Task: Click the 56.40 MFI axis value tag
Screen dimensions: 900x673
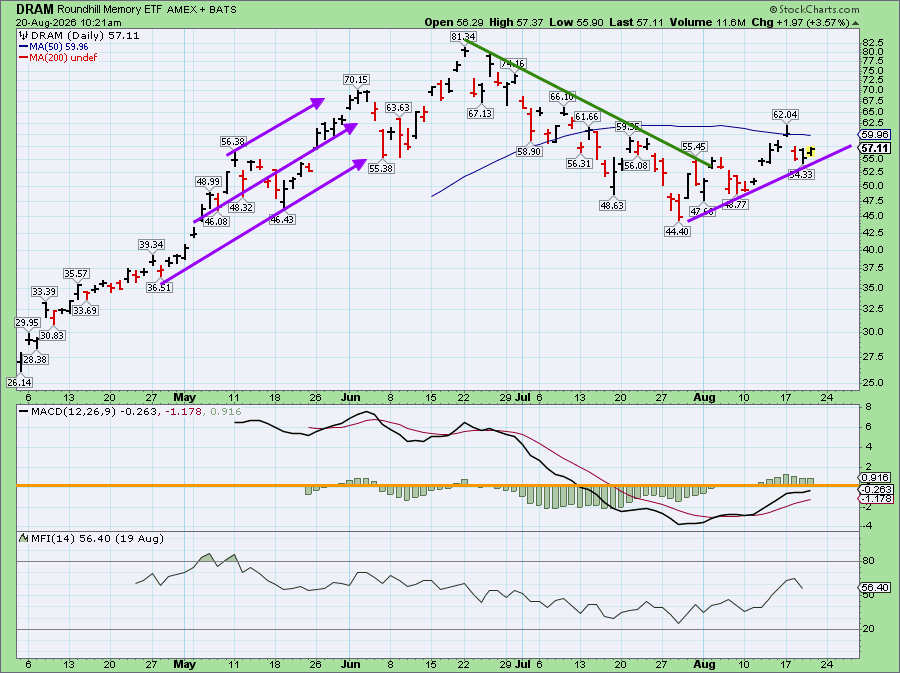Action: tap(875, 588)
